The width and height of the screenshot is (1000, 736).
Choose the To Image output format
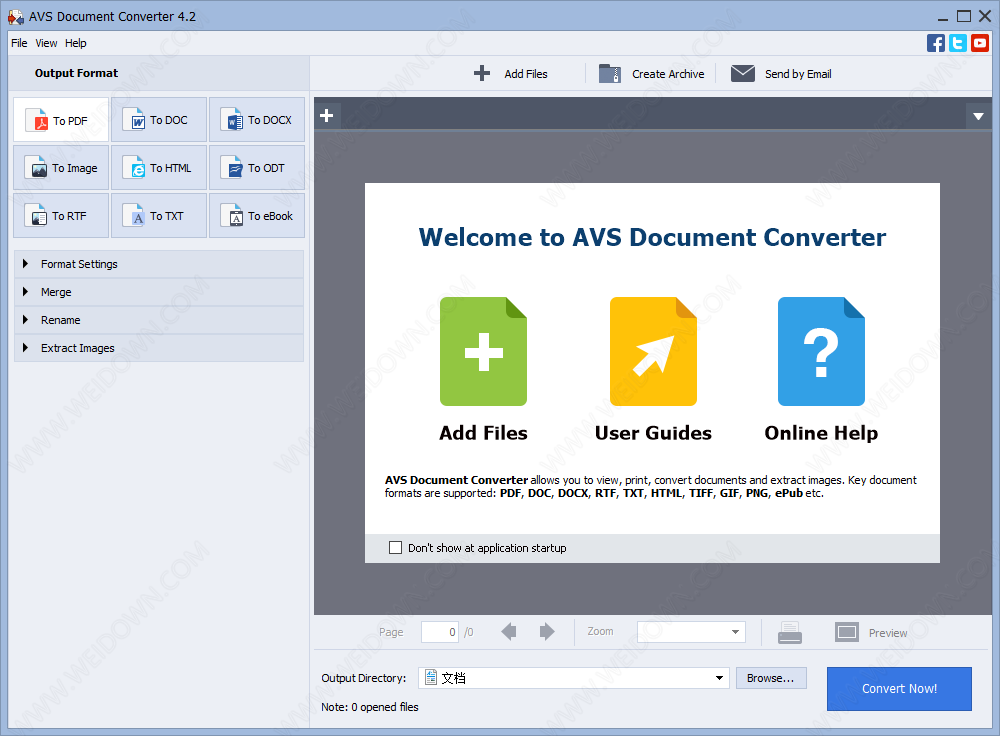(61, 168)
